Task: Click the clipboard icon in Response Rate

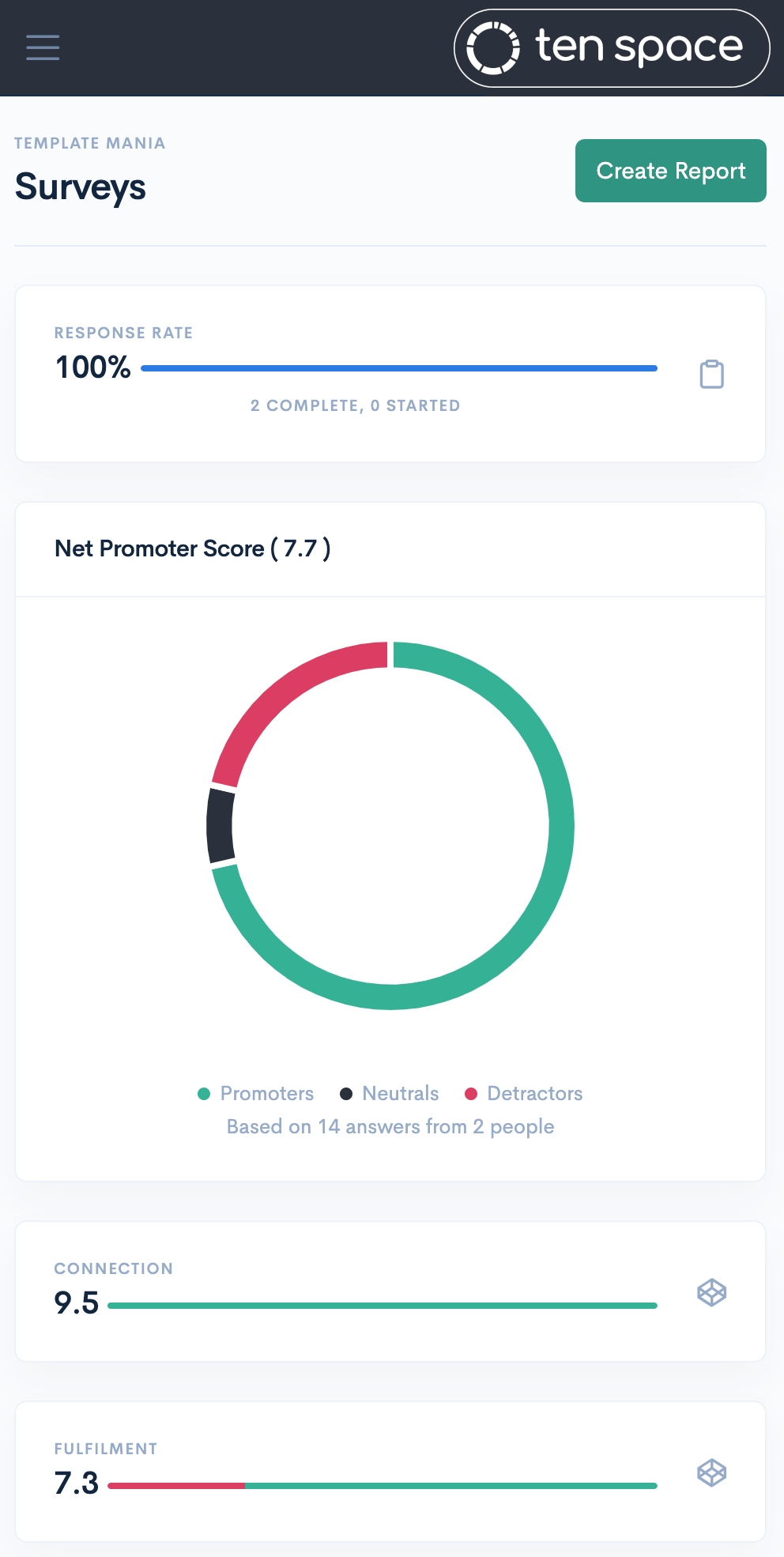Action: 711,374
